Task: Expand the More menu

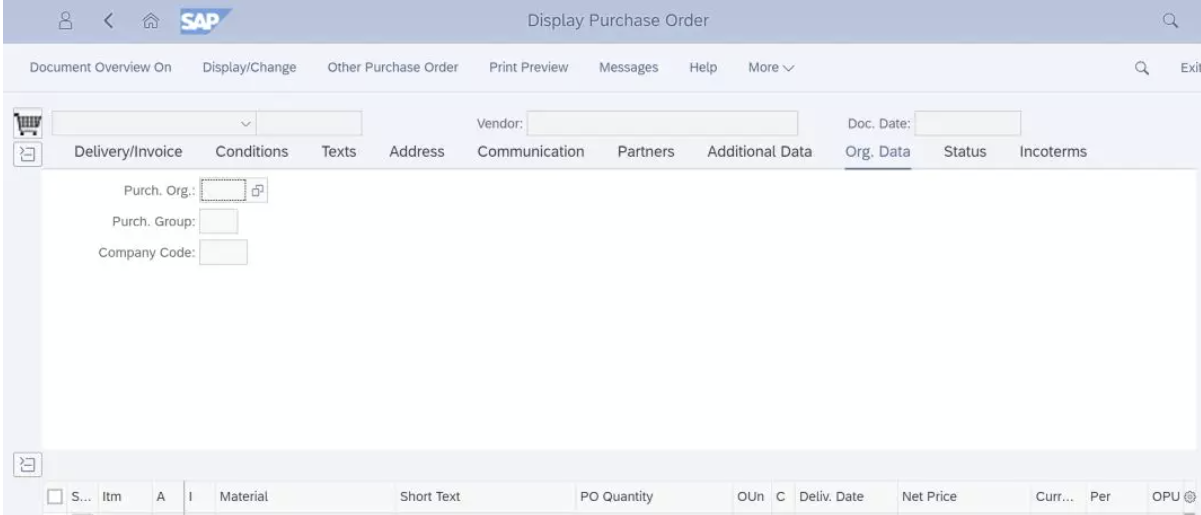Action: [771, 68]
